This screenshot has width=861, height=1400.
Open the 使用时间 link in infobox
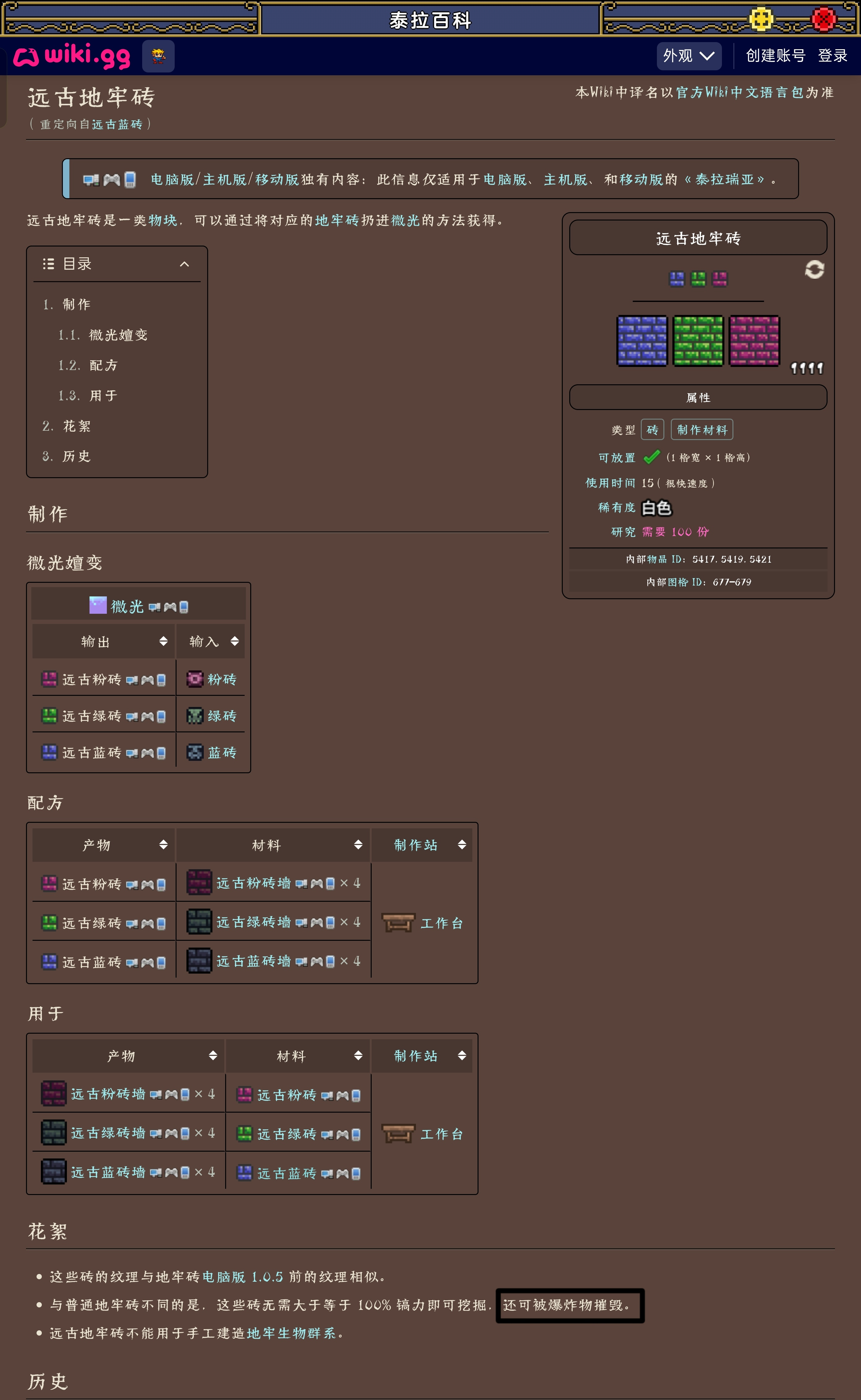pos(610,483)
